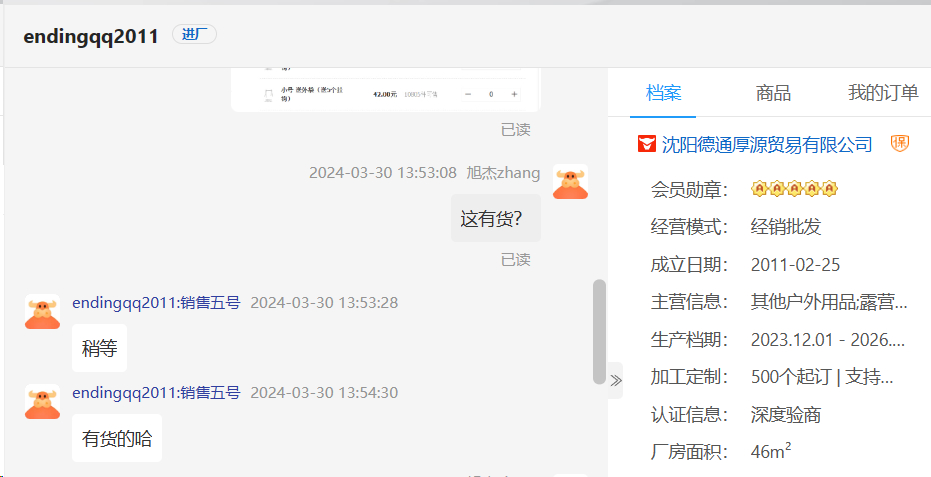Viewport: 931px width, 477px height.
Task: Decrease quantity with the minus stepper
Action: 467,94
